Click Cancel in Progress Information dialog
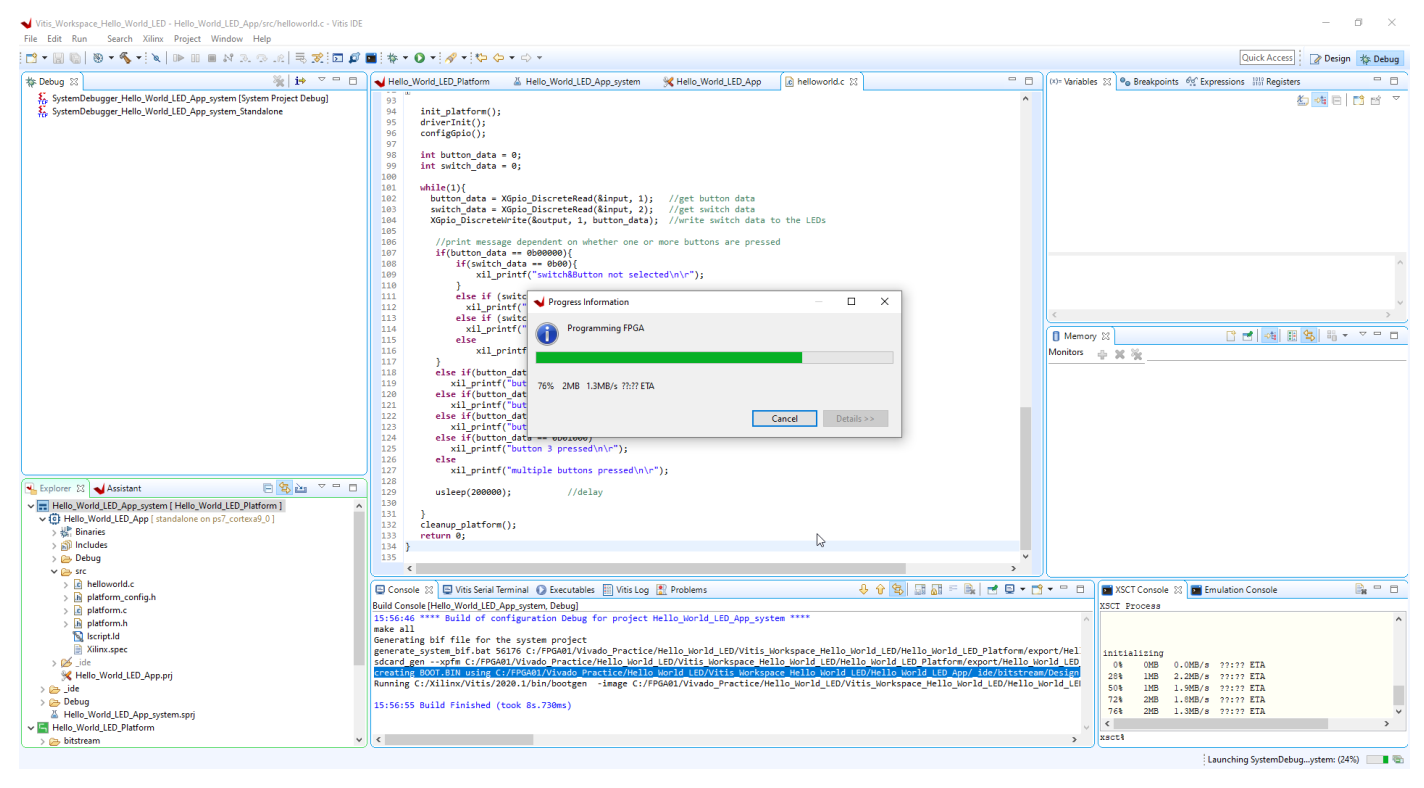This screenshot has width=1424, height=788. click(x=784, y=418)
